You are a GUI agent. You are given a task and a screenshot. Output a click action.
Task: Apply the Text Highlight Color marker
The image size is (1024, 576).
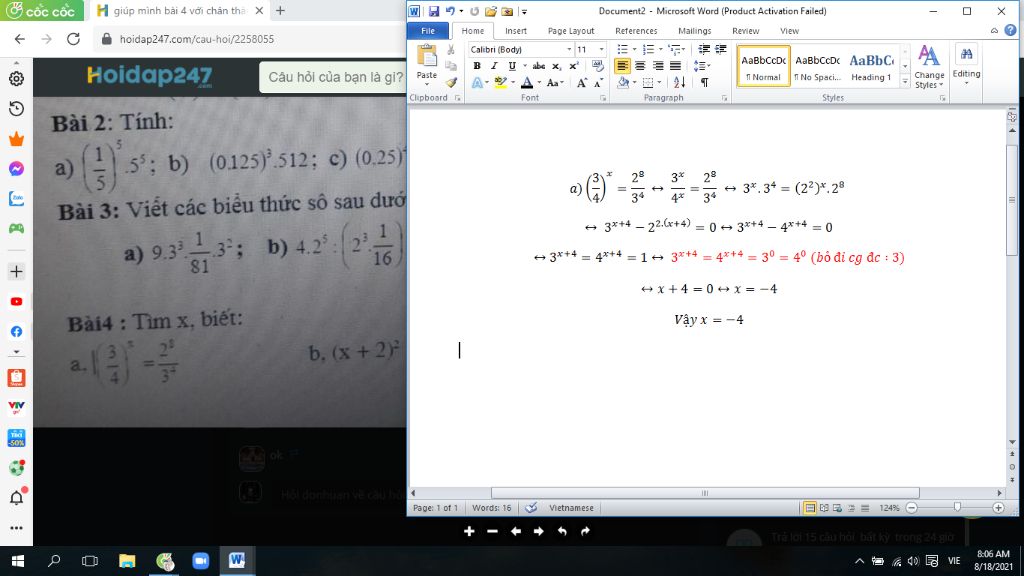click(500, 83)
